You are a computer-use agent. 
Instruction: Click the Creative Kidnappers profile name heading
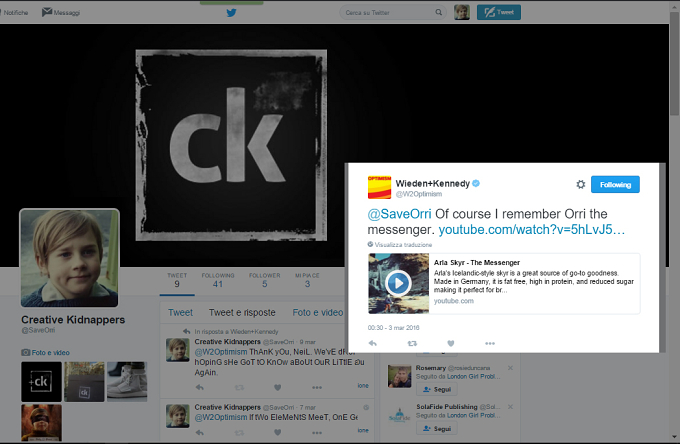pyautogui.click(x=73, y=320)
